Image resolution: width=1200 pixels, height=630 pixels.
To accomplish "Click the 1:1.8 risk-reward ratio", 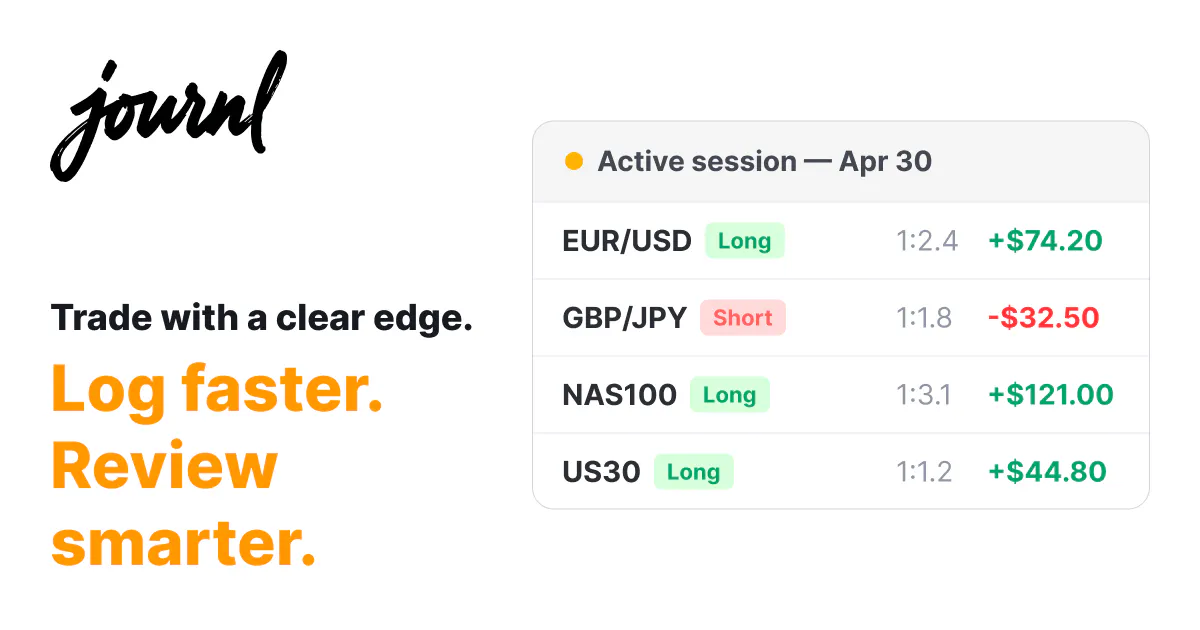I will pyautogui.click(x=924, y=318).
